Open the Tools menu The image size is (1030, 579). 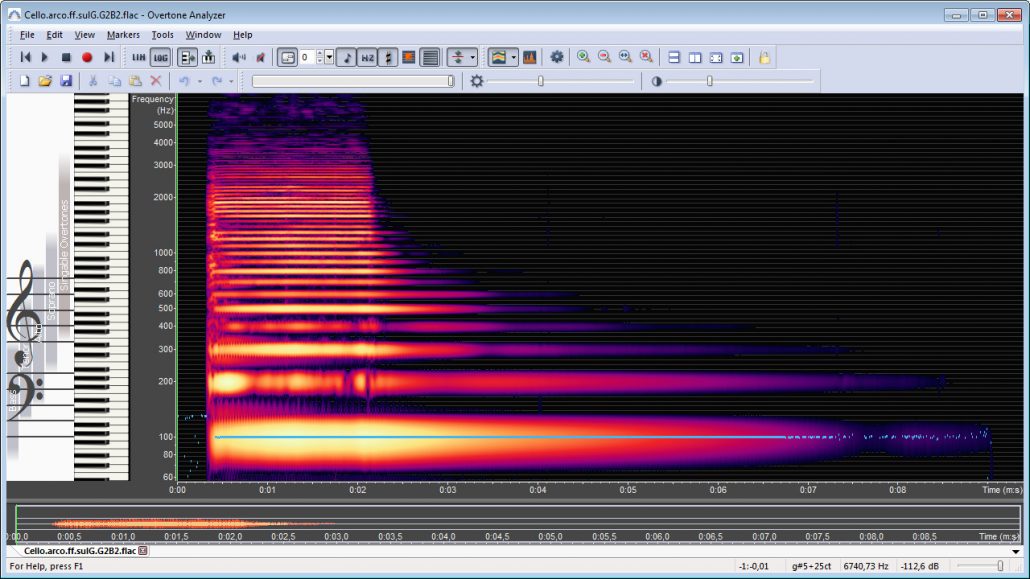click(x=163, y=34)
